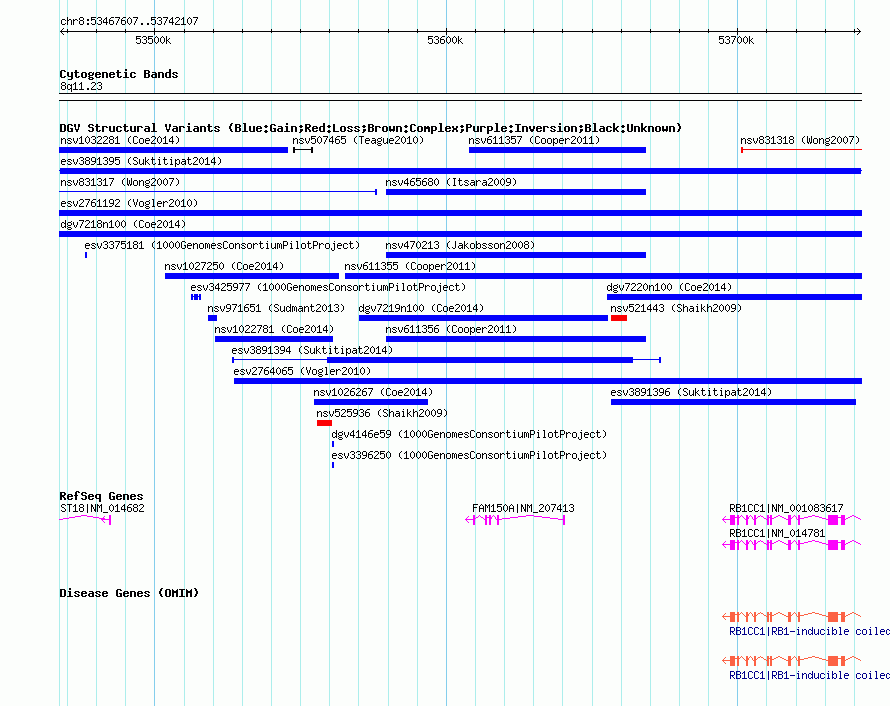Select the blue gain bar under nsv611357
This screenshot has height=706, width=890.
click(x=557, y=150)
